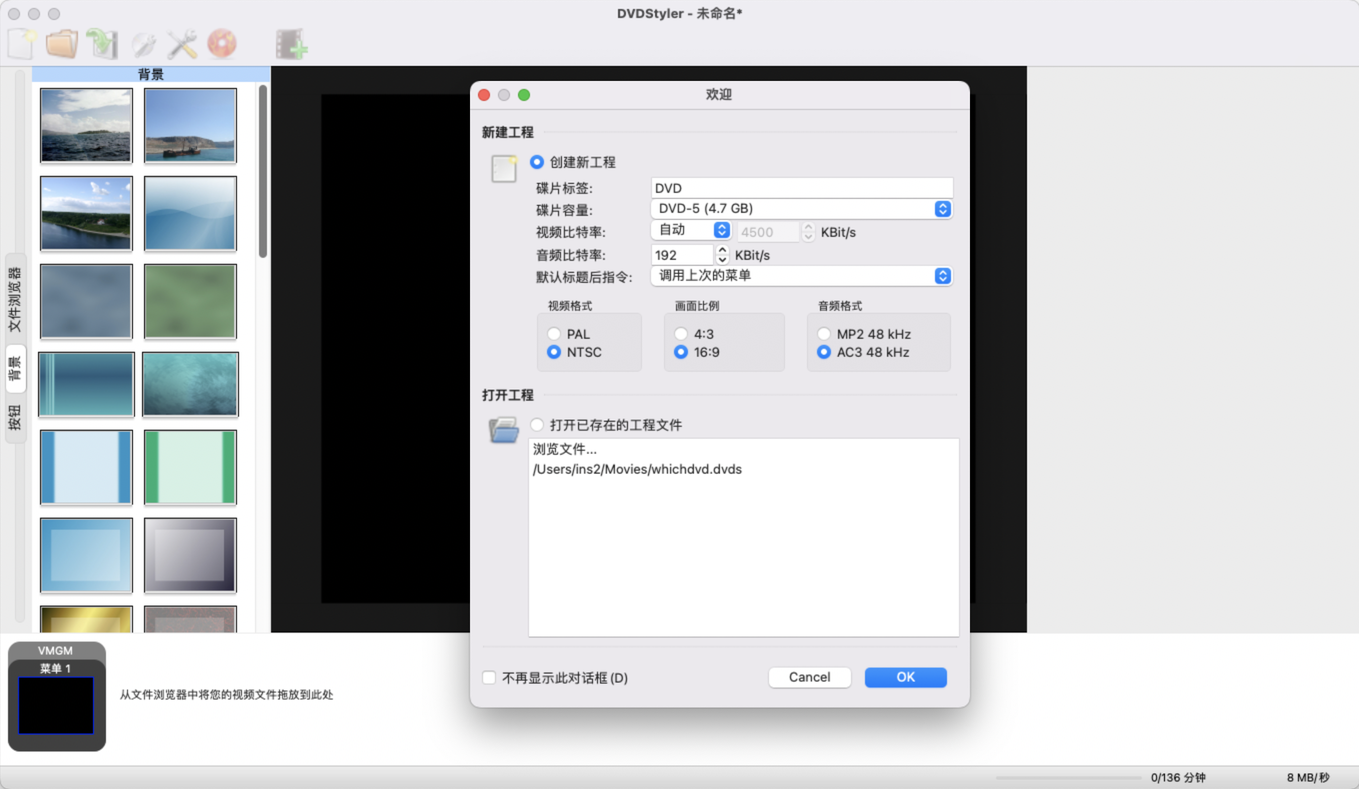Image resolution: width=1359 pixels, height=789 pixels.
Task: Click the 视频格式 group label
Action: [569, 306]
